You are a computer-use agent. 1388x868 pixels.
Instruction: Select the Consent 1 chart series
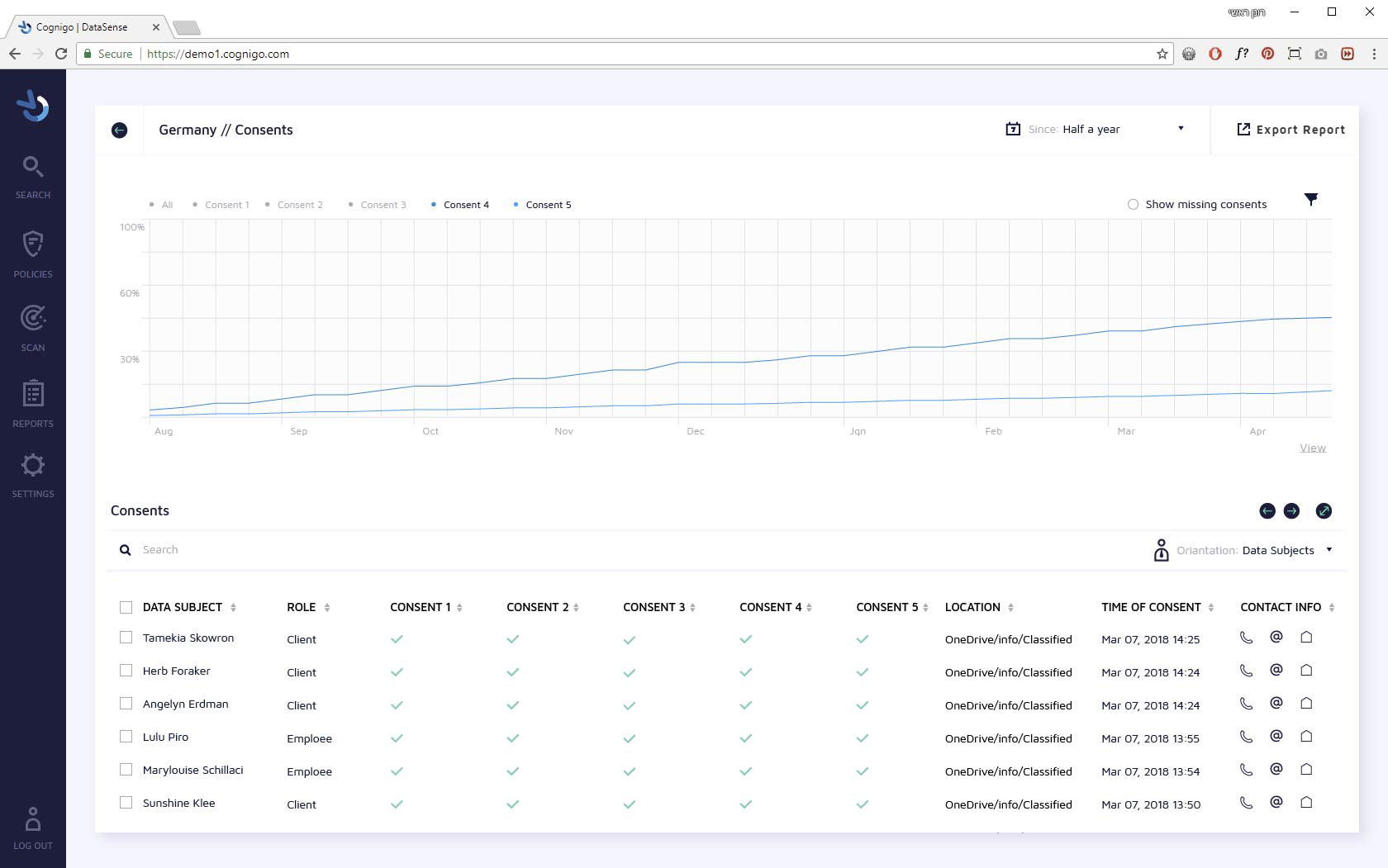[221, 205]
